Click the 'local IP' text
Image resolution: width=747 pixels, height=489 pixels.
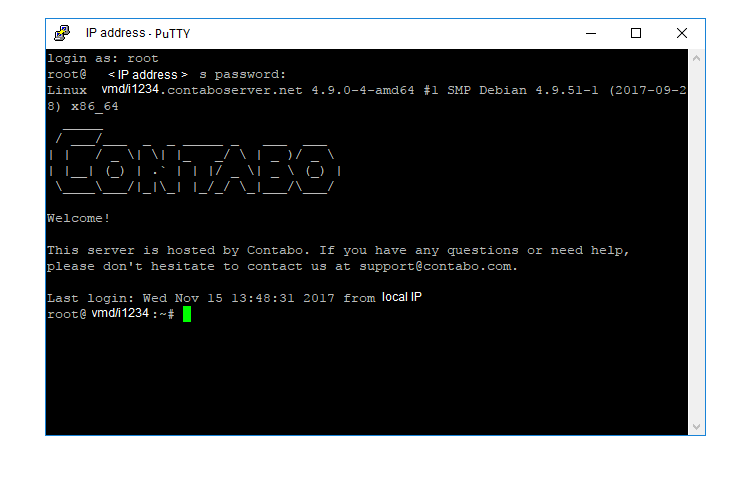coord(402,297)
